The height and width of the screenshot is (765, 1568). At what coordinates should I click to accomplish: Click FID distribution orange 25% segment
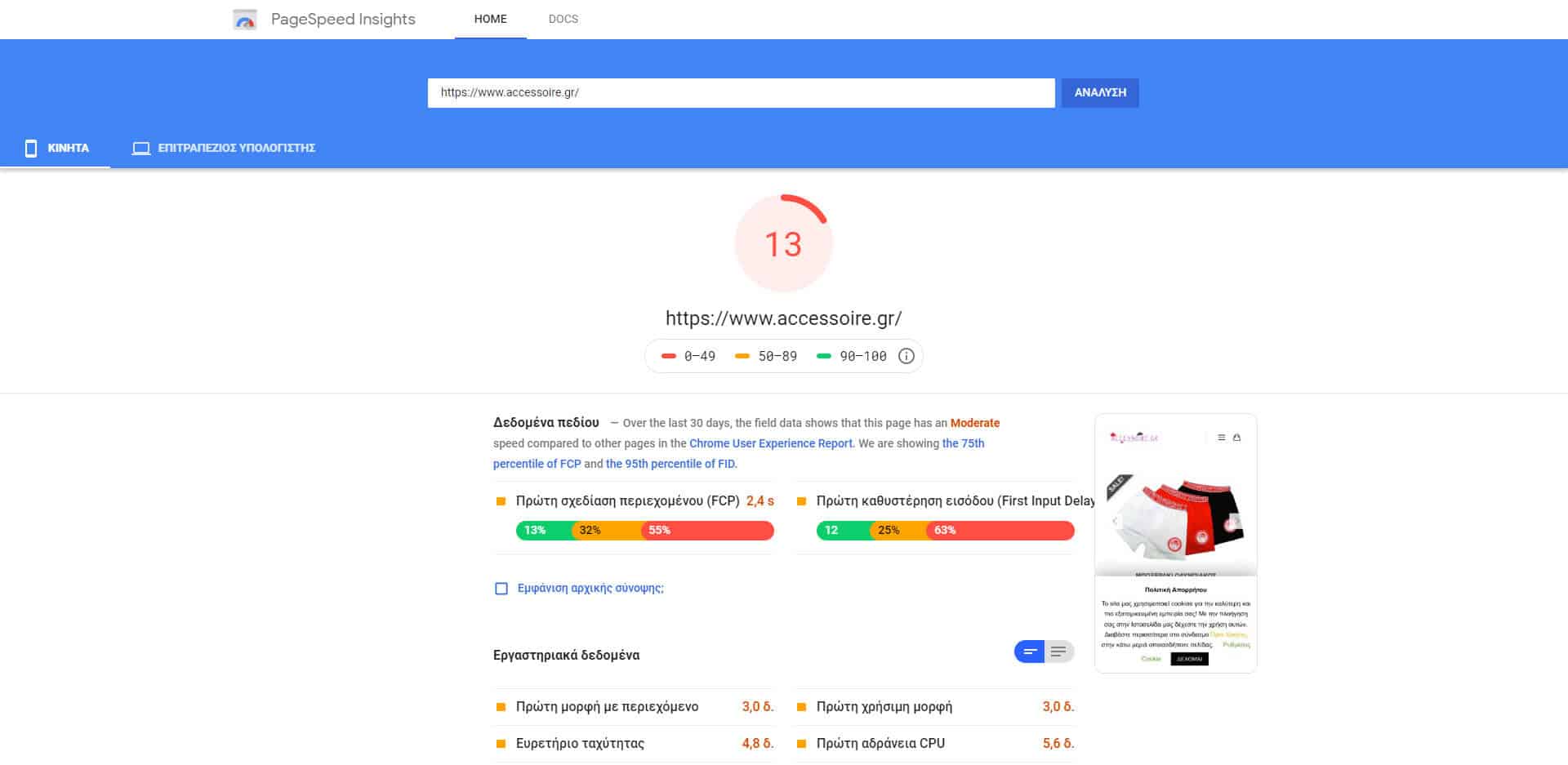point(898,531)
